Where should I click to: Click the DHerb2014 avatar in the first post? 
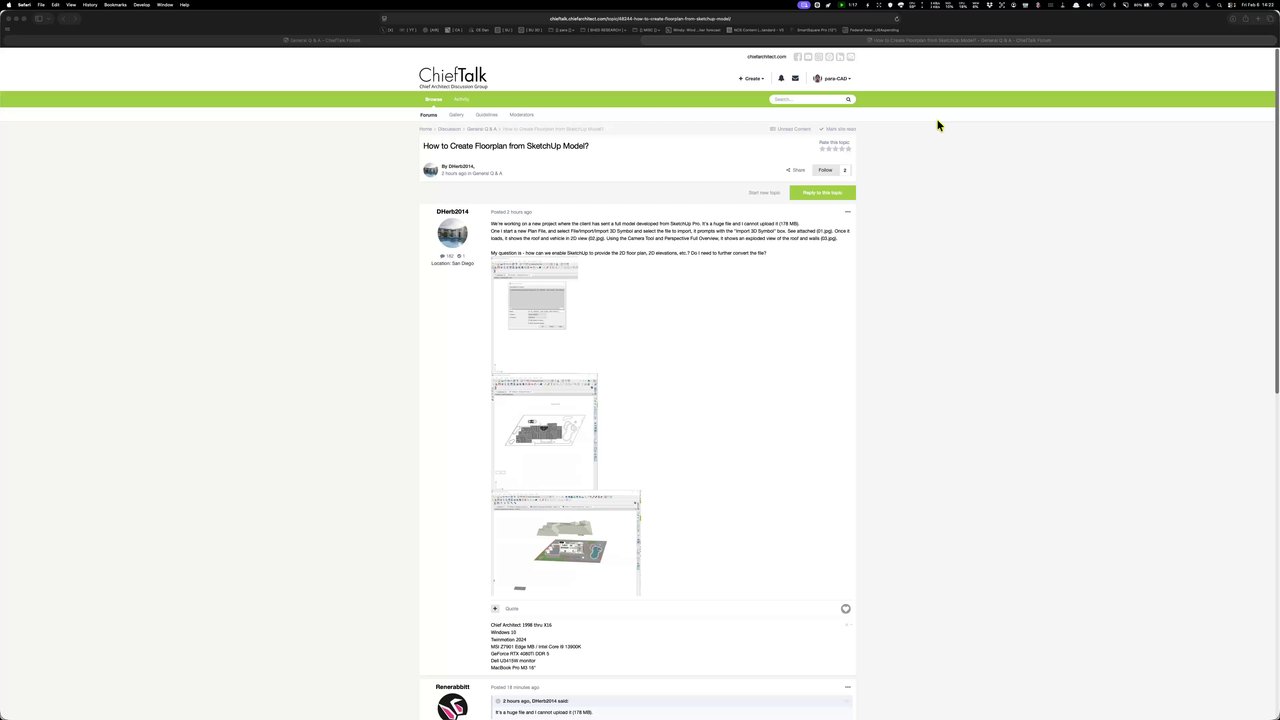pyautogui.click(x=452, y=233)
